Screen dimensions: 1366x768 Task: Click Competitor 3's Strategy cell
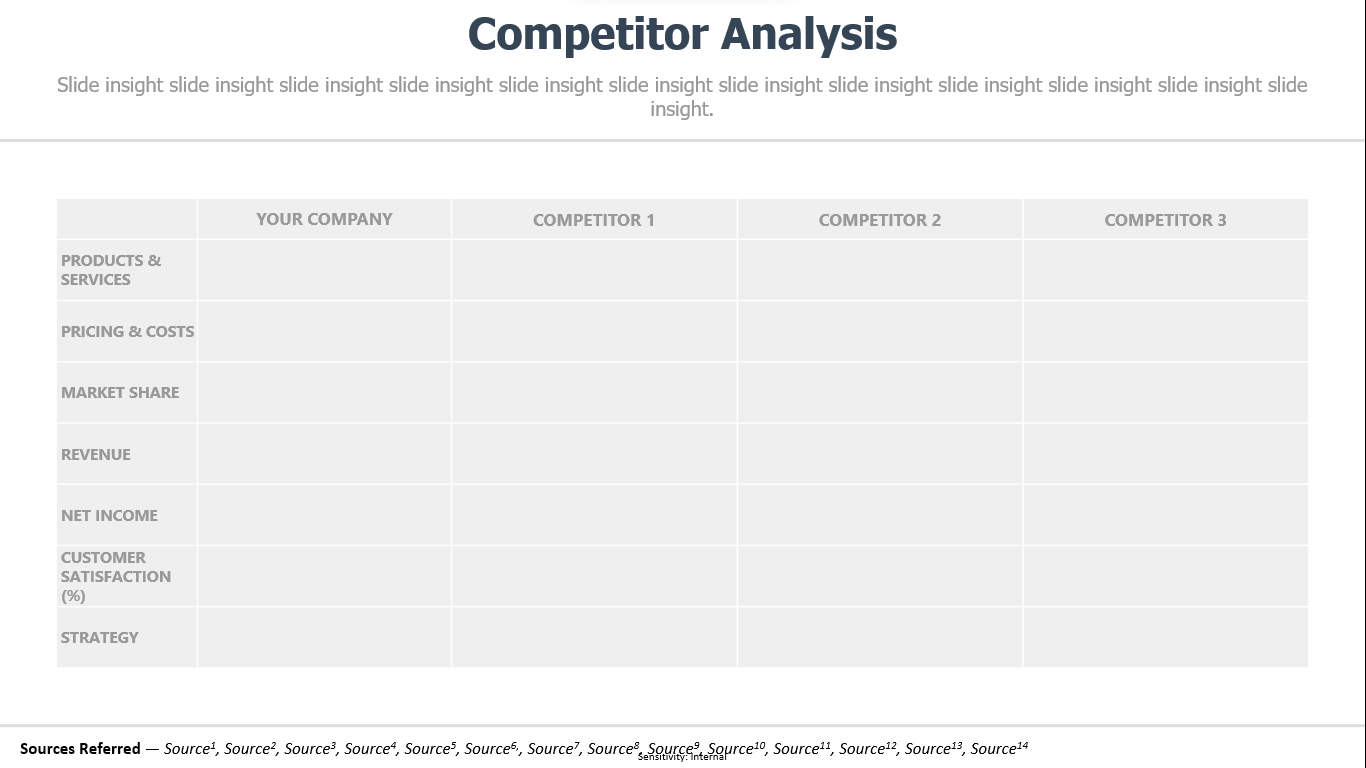(x=1165, y=637)
